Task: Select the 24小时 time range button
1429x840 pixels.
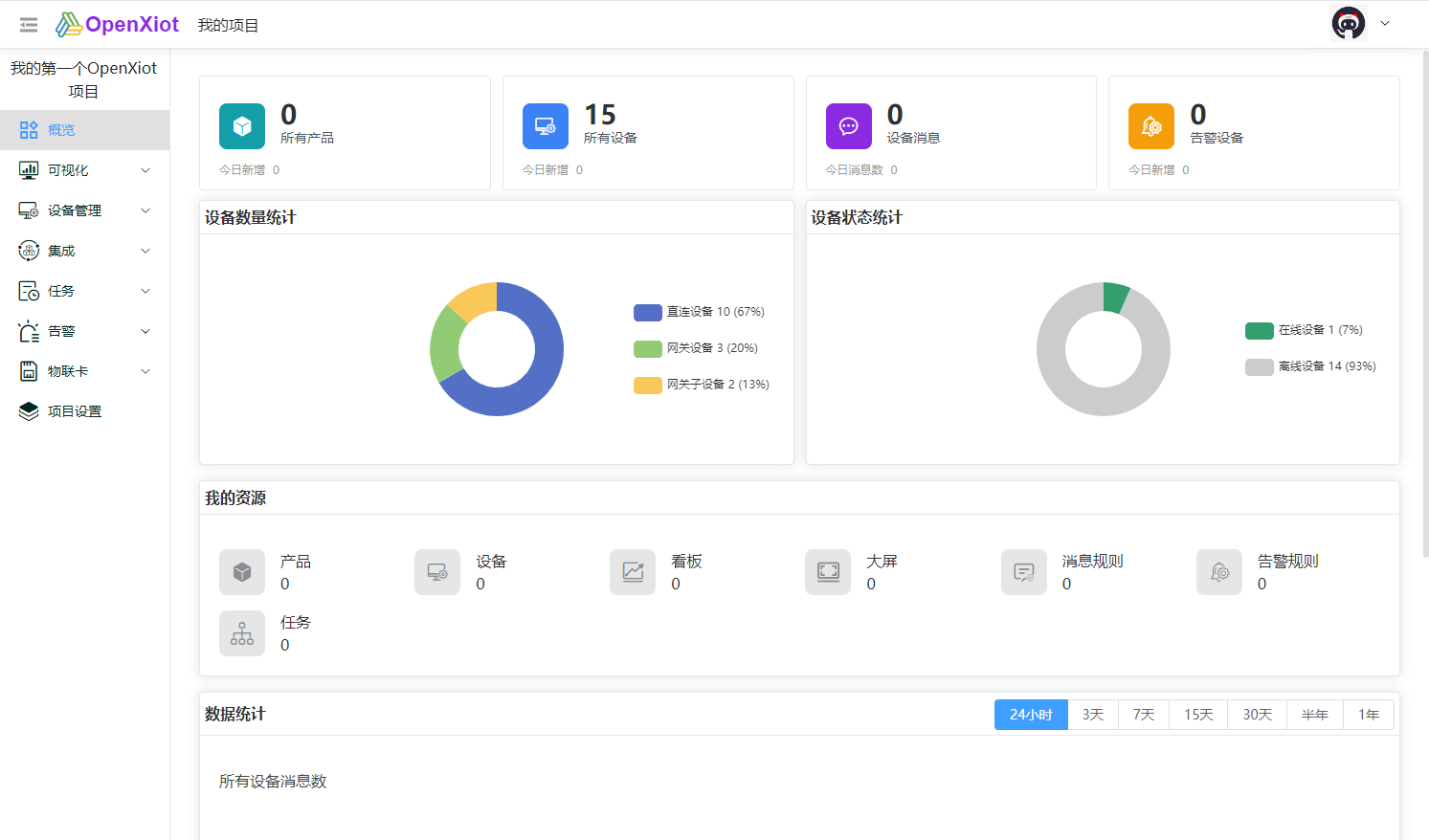Action: (x=1031, y=715)
